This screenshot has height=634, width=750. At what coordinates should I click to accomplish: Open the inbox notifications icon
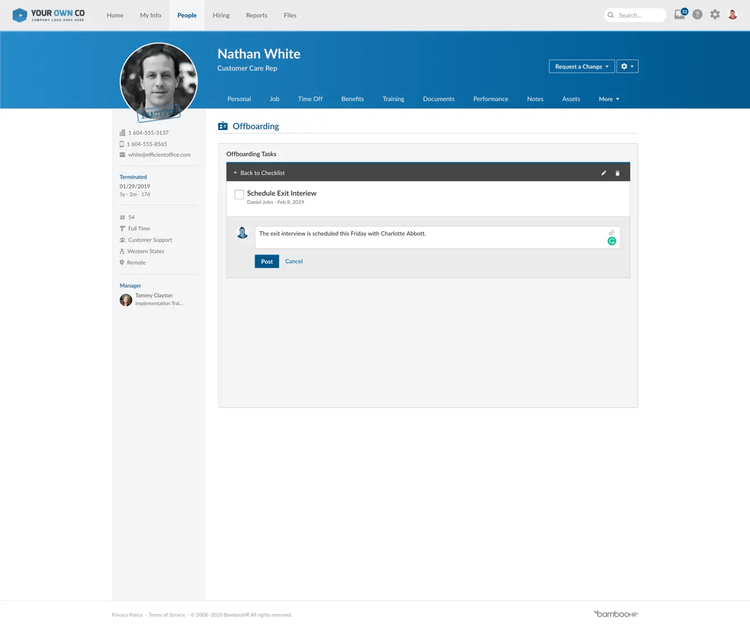tap(680, 14)
